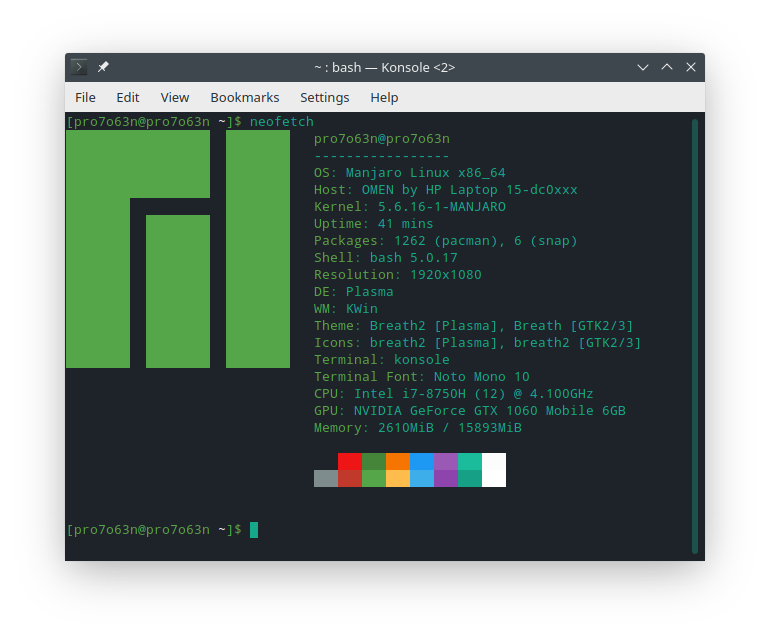The image size is (770, 638).
Task: Click the 'Icons: breath2 [Plasma]' line
Action: click(x=477, y=343)
